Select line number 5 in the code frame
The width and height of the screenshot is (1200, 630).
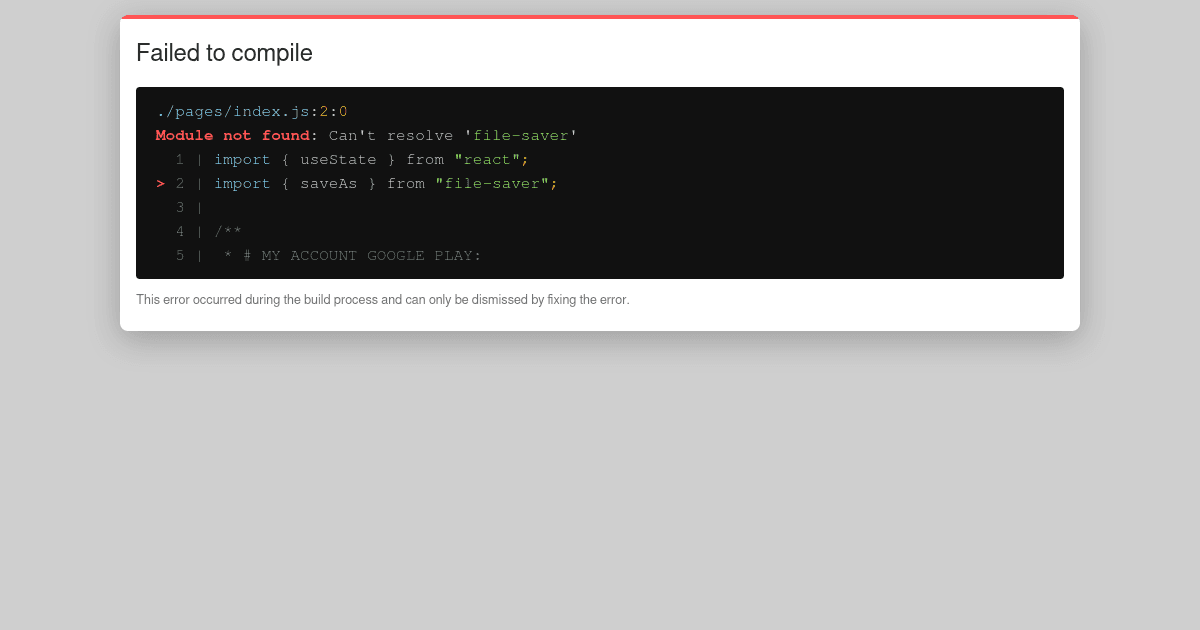pos(180,255)
